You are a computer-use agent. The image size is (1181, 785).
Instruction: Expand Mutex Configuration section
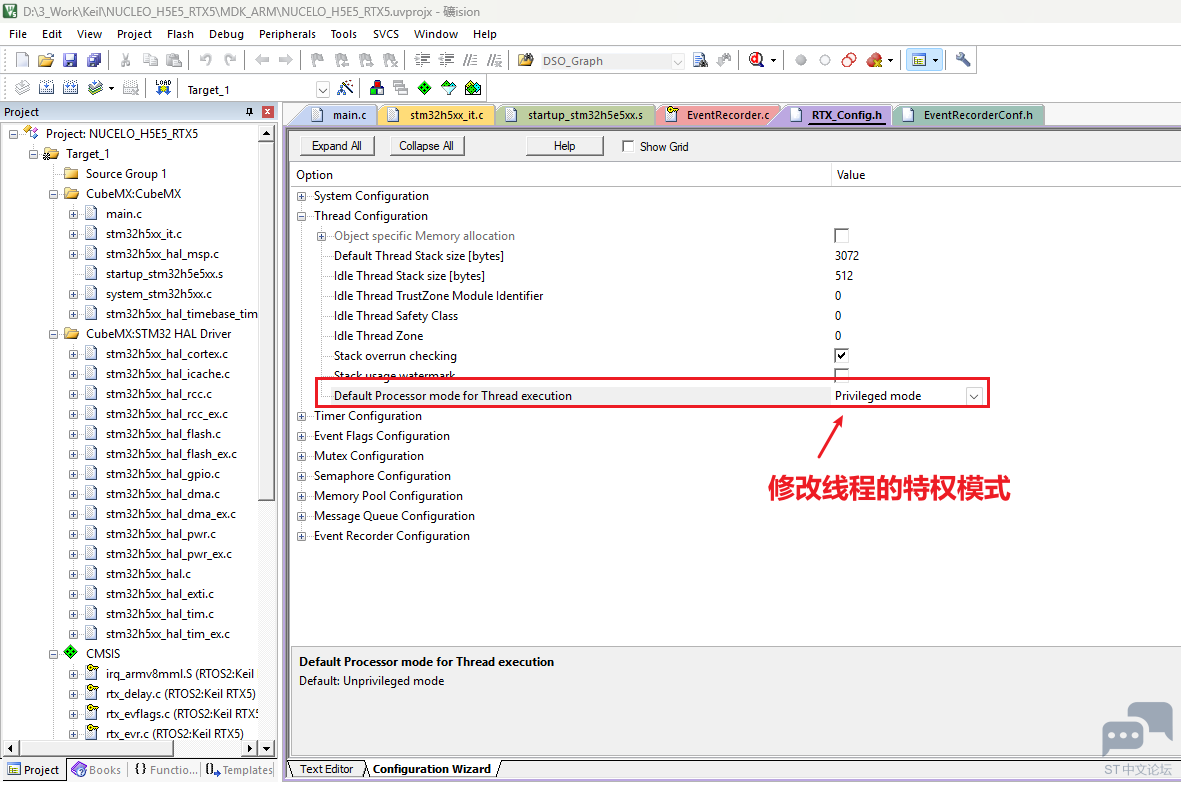click(301, 456)
